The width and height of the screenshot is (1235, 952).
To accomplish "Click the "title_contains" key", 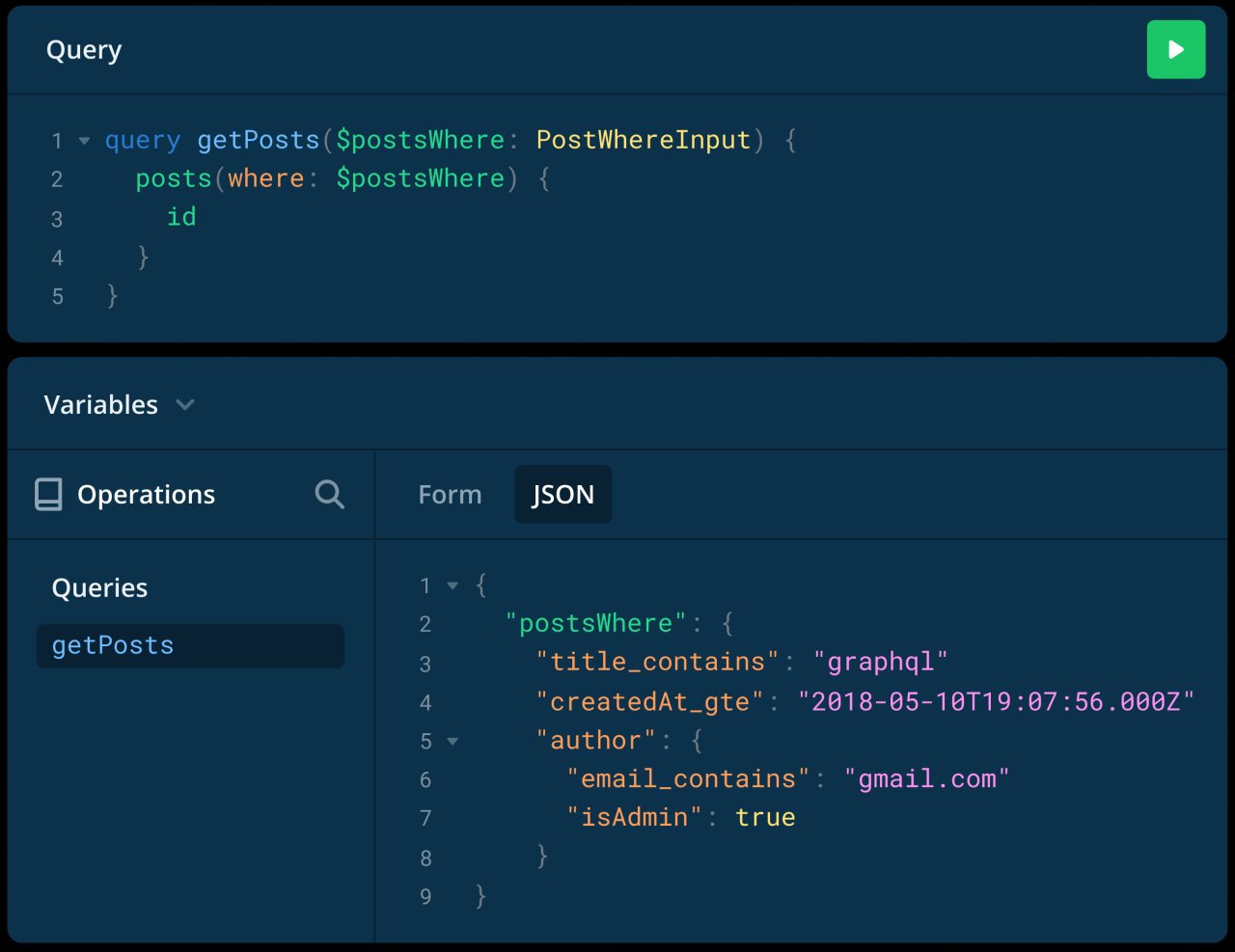I will [x=658, y=662].
